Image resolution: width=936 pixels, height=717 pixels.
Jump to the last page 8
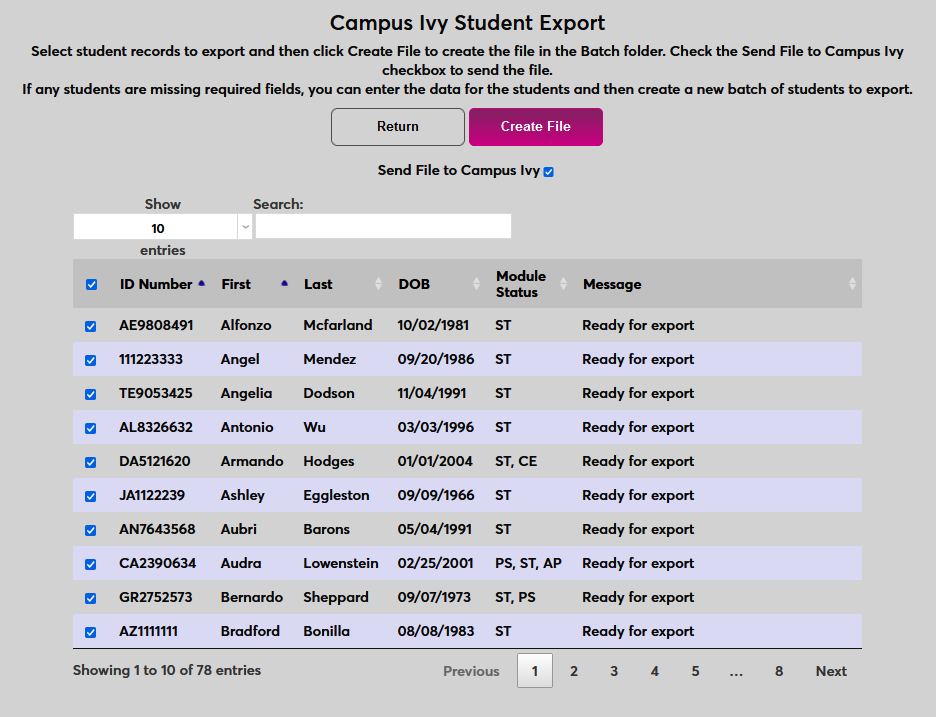(x=778, y=670)
